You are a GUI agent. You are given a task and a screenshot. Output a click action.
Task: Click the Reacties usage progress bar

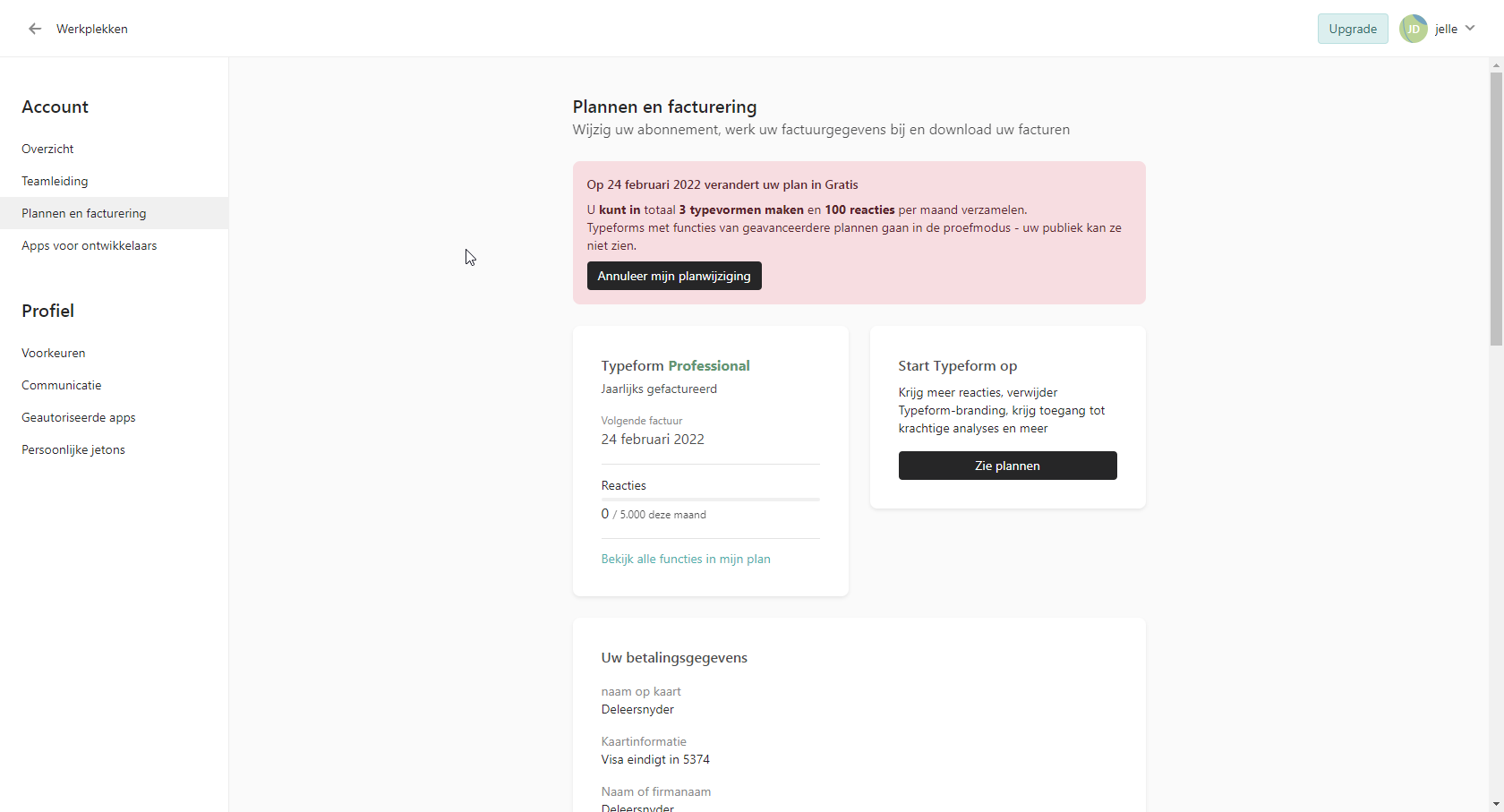[711, 499]
